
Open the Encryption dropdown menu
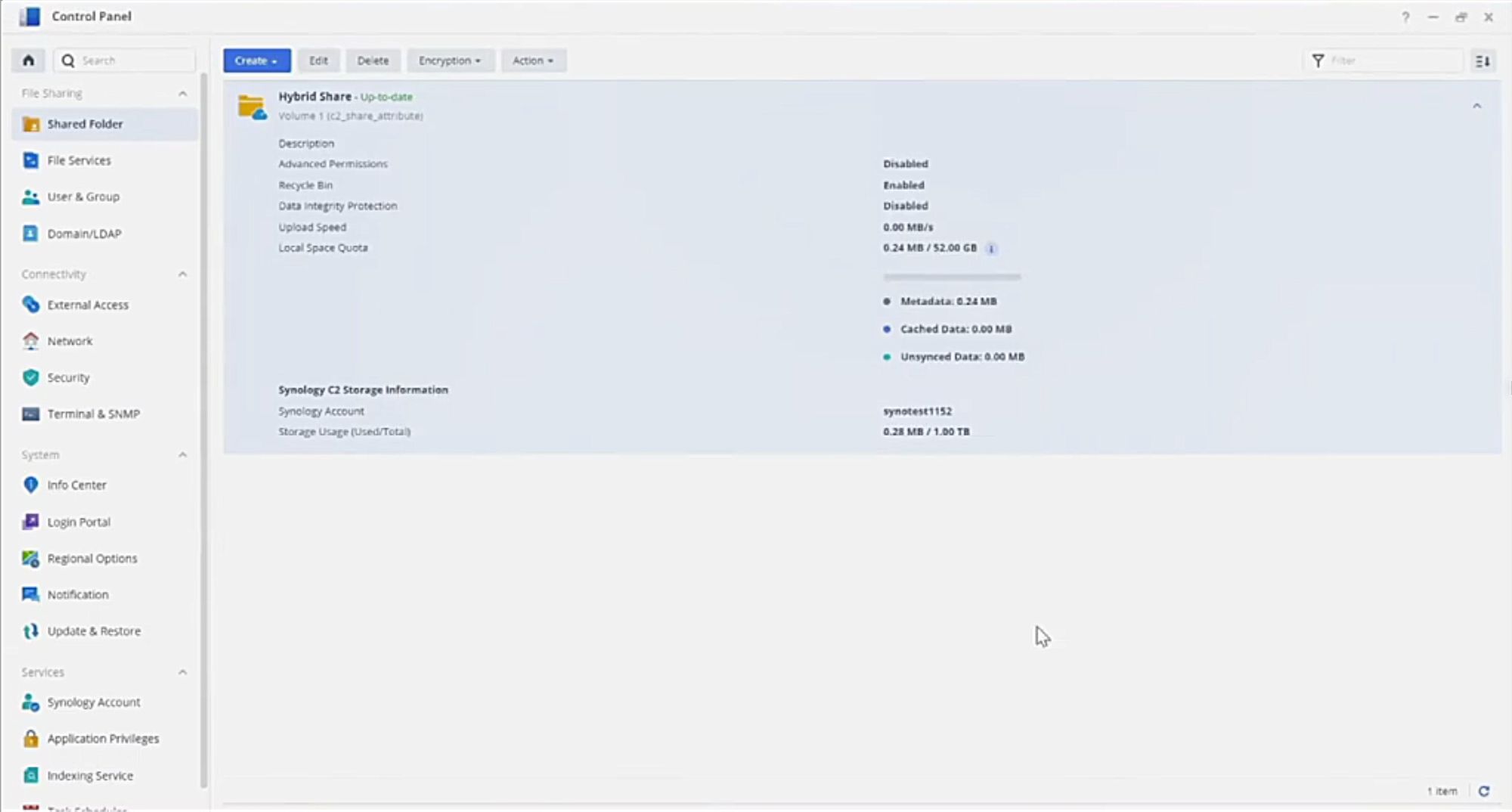coord(451,60)
